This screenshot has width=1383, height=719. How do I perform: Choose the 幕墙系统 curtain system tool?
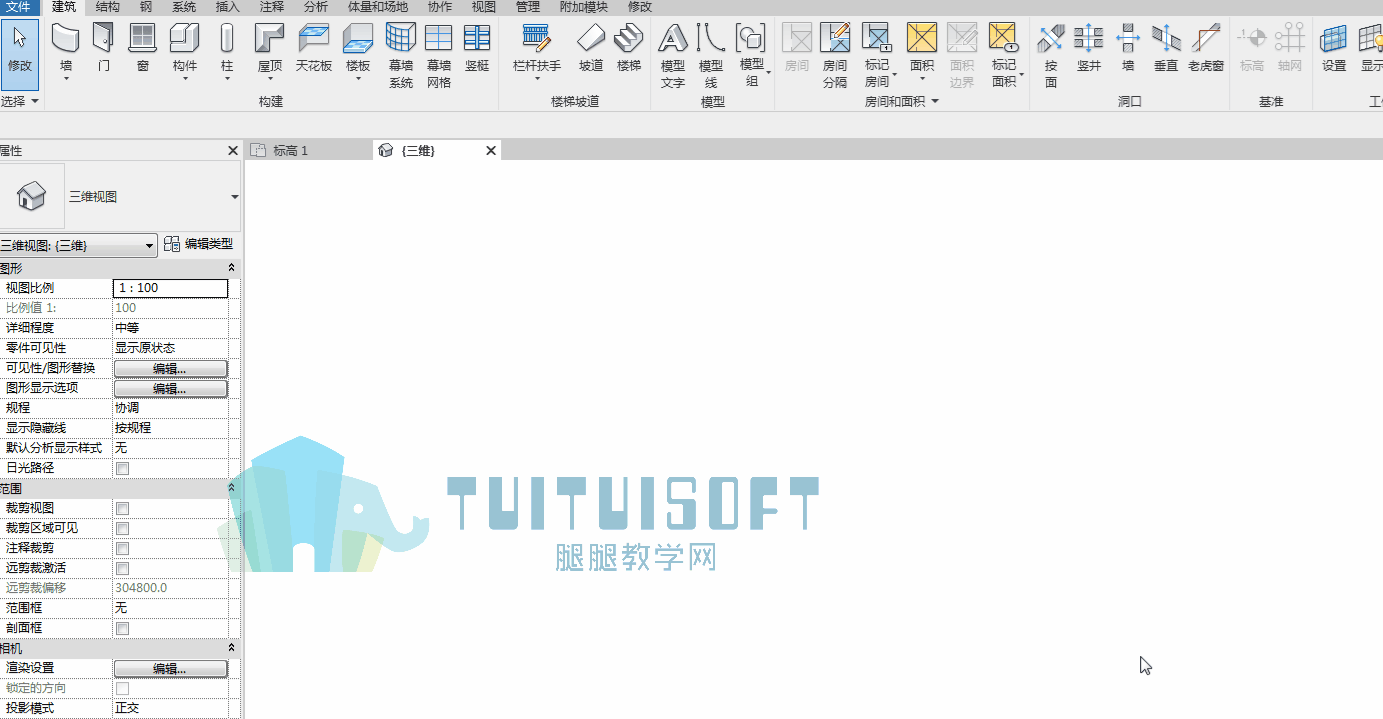point(401,55)
